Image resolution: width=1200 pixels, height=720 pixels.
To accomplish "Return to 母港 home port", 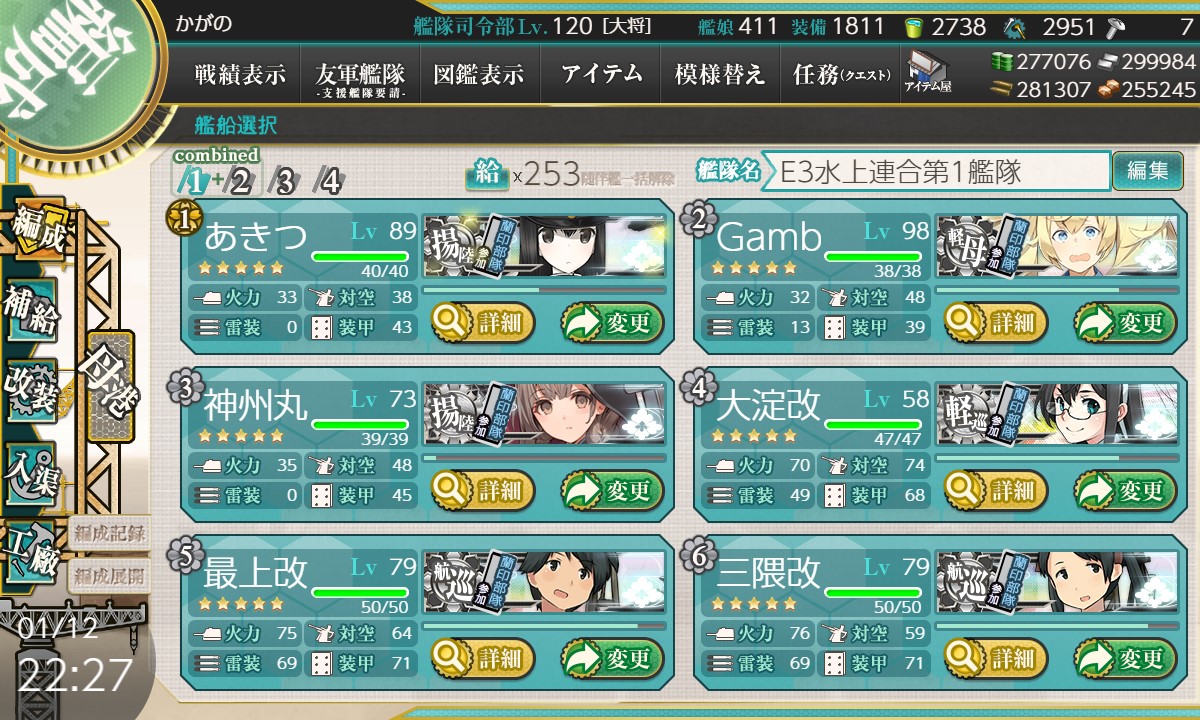I will (x=110, y=385).
